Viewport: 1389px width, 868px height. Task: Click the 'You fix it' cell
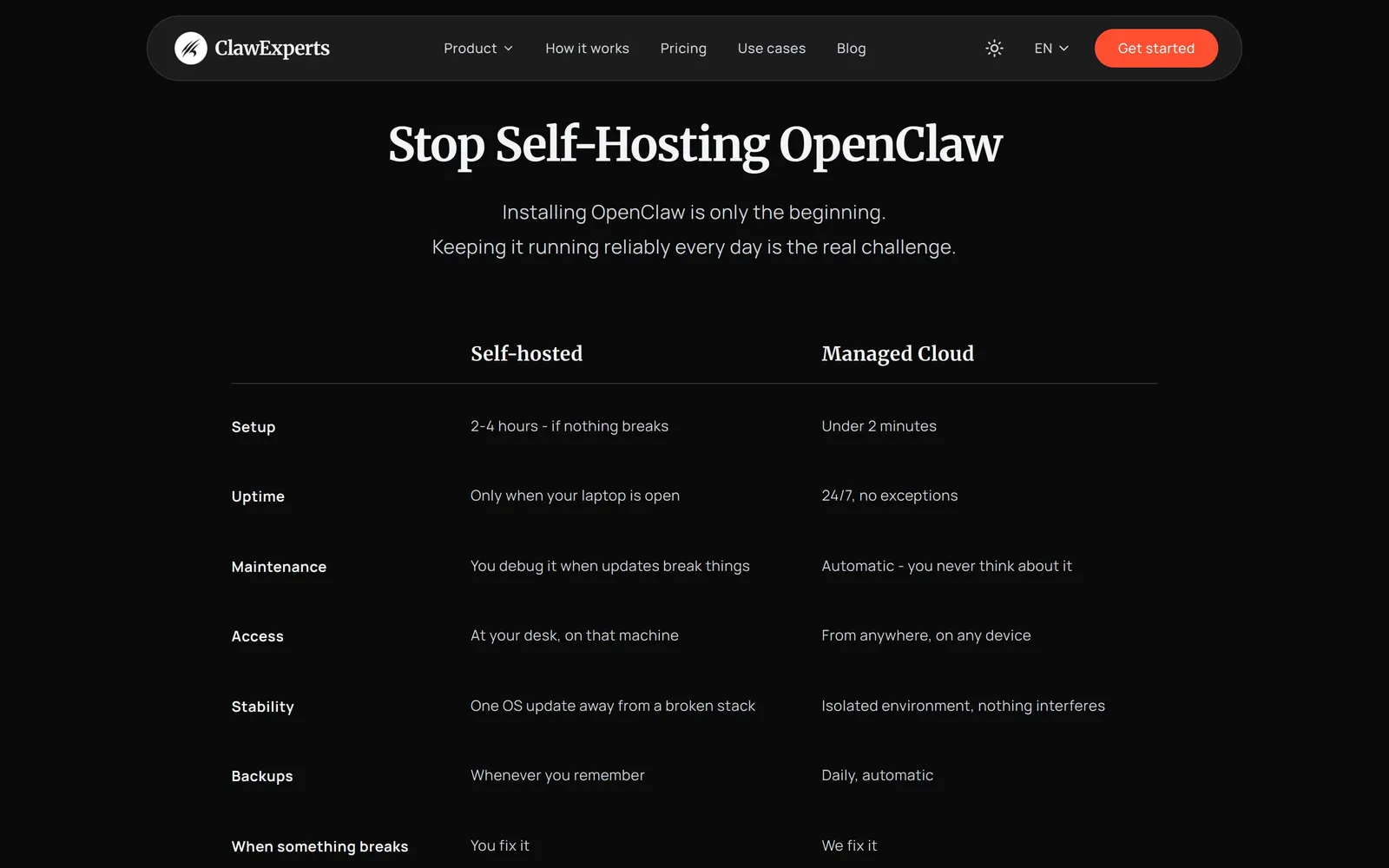point(499,845)
